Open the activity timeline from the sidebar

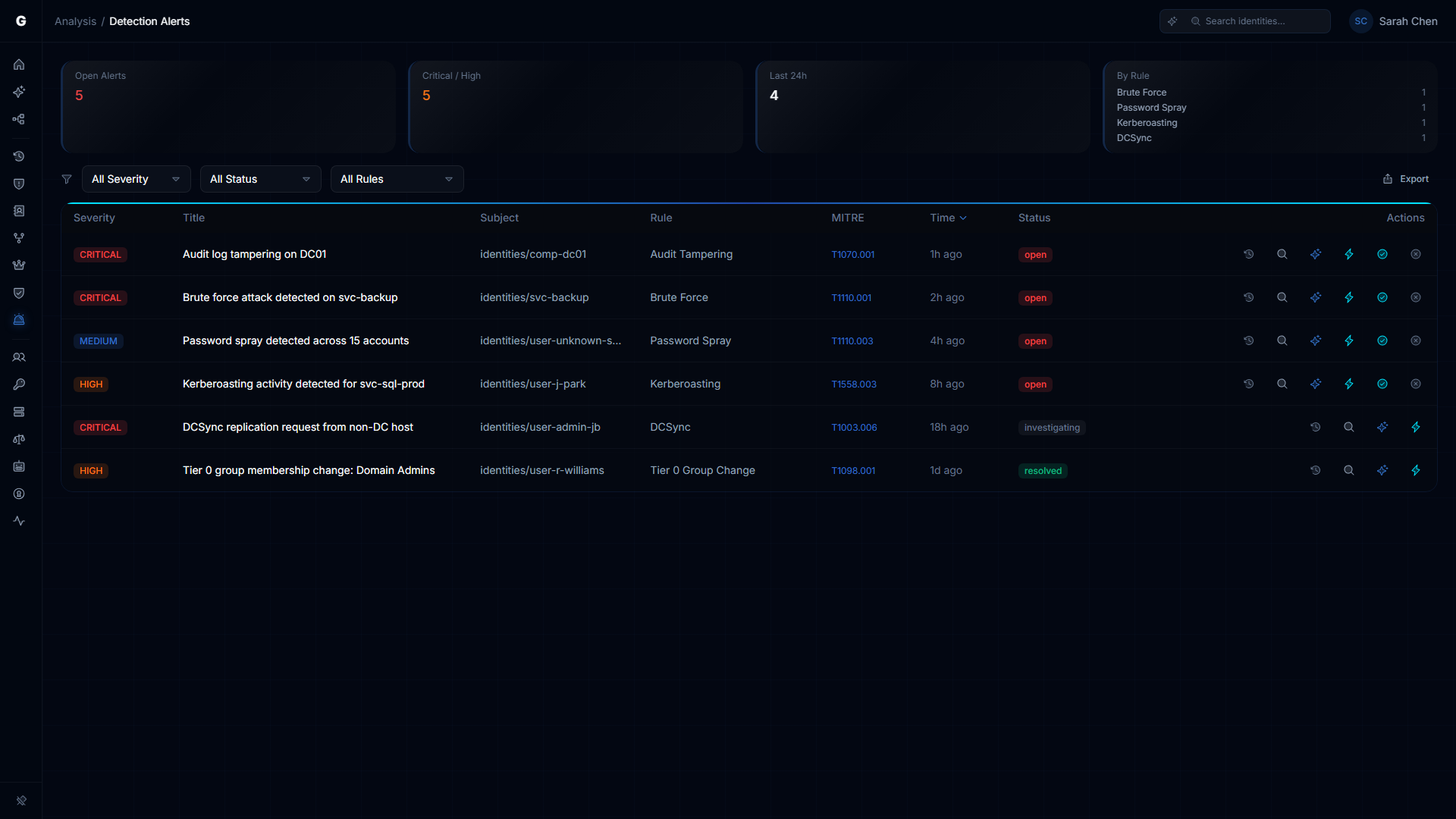[19, 156]
